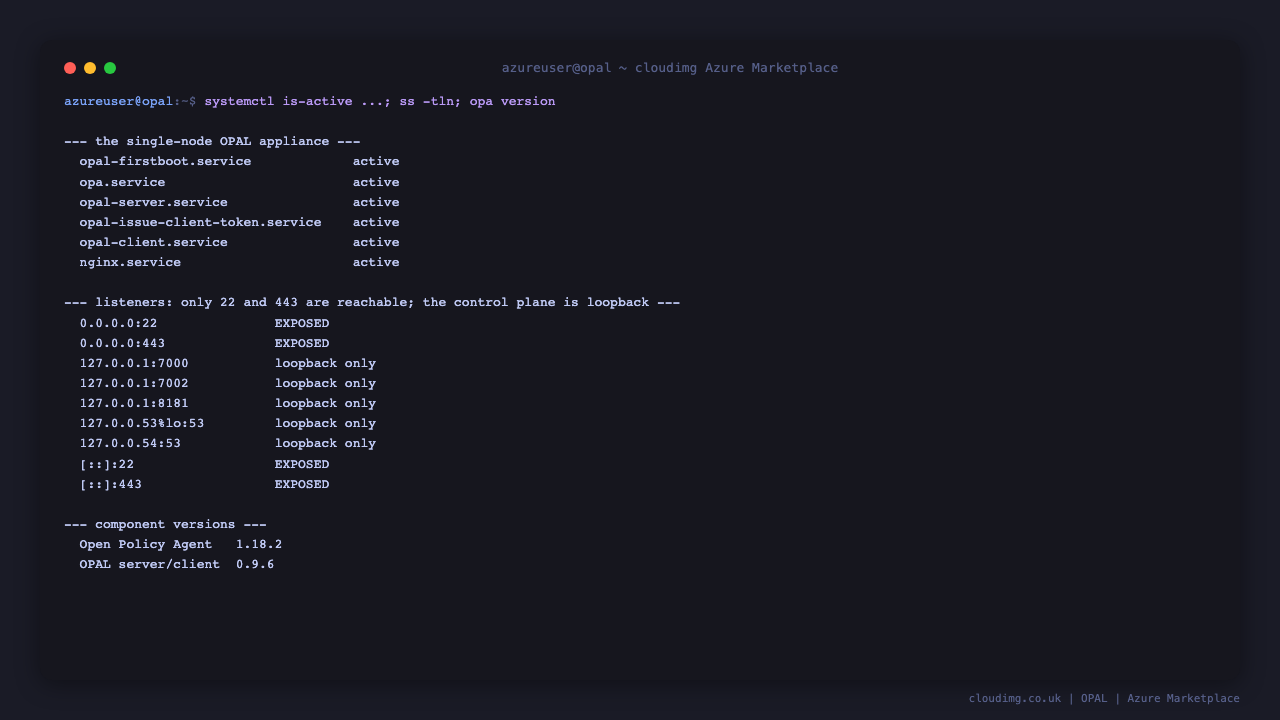Click the 'active' status next to nginx.service
The width and height of the screenshot is (1280, 720).
(376, 262)
